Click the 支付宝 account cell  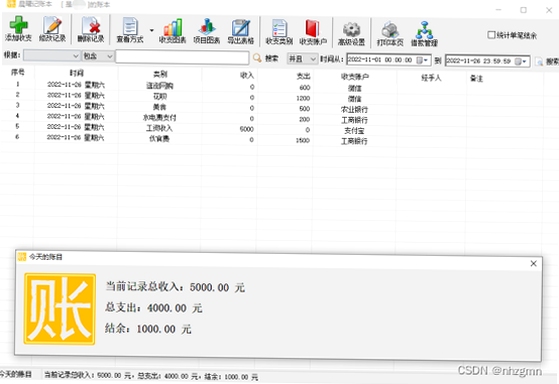pyautogui.click(x=354, y=131)
